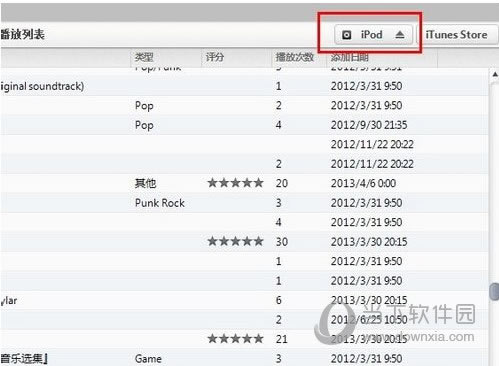
Task: Select the 其他 genre cell
Action: tap(145, 183)
